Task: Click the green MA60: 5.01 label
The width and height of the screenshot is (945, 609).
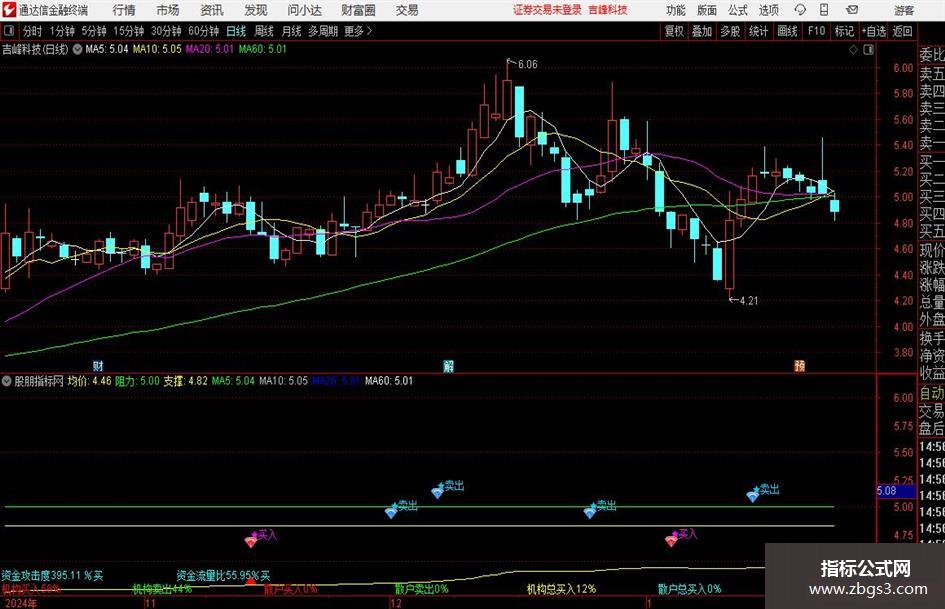Action: (263, 49)
